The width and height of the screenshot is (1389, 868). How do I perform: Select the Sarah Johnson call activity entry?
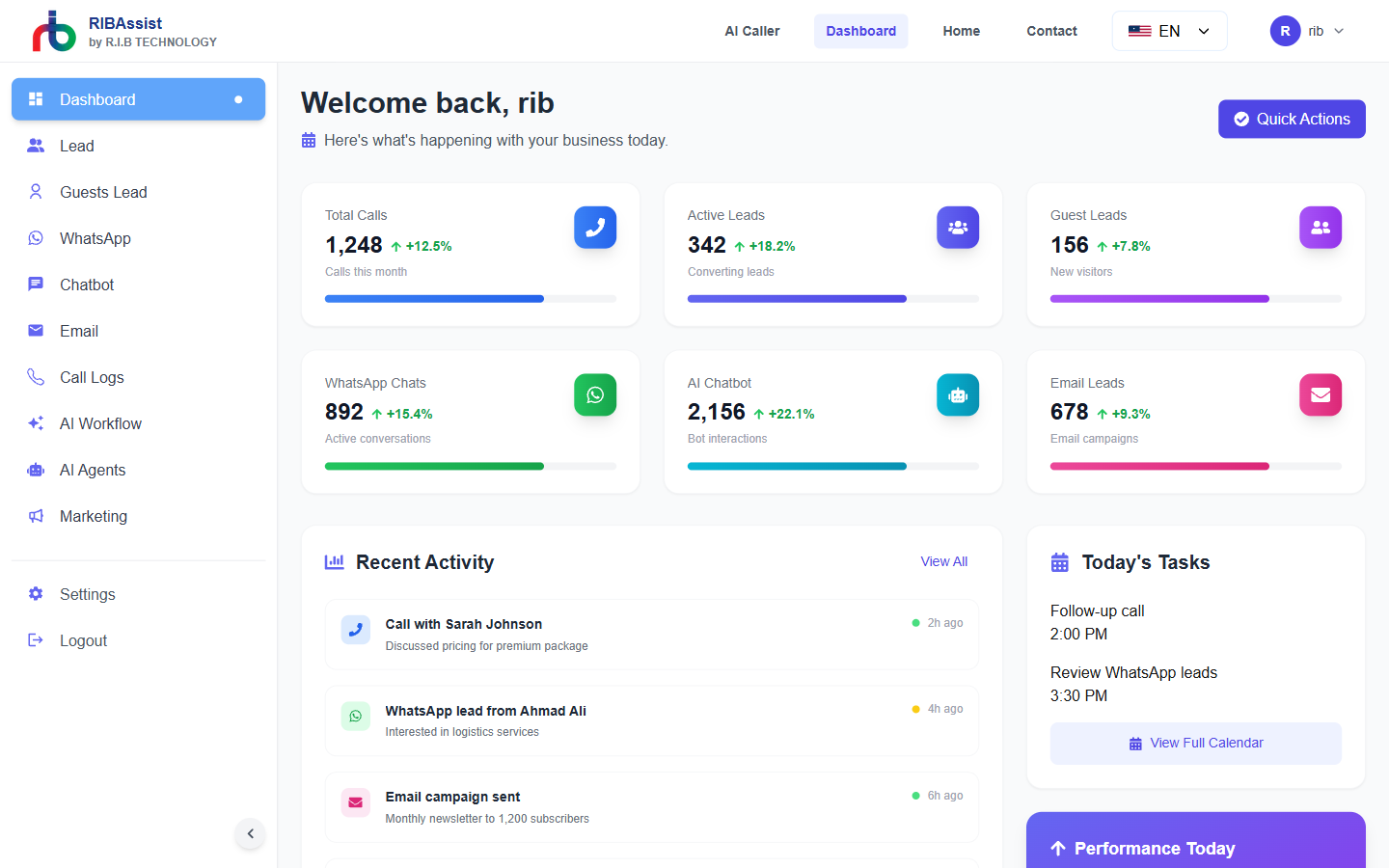click(x=651, y=634)
